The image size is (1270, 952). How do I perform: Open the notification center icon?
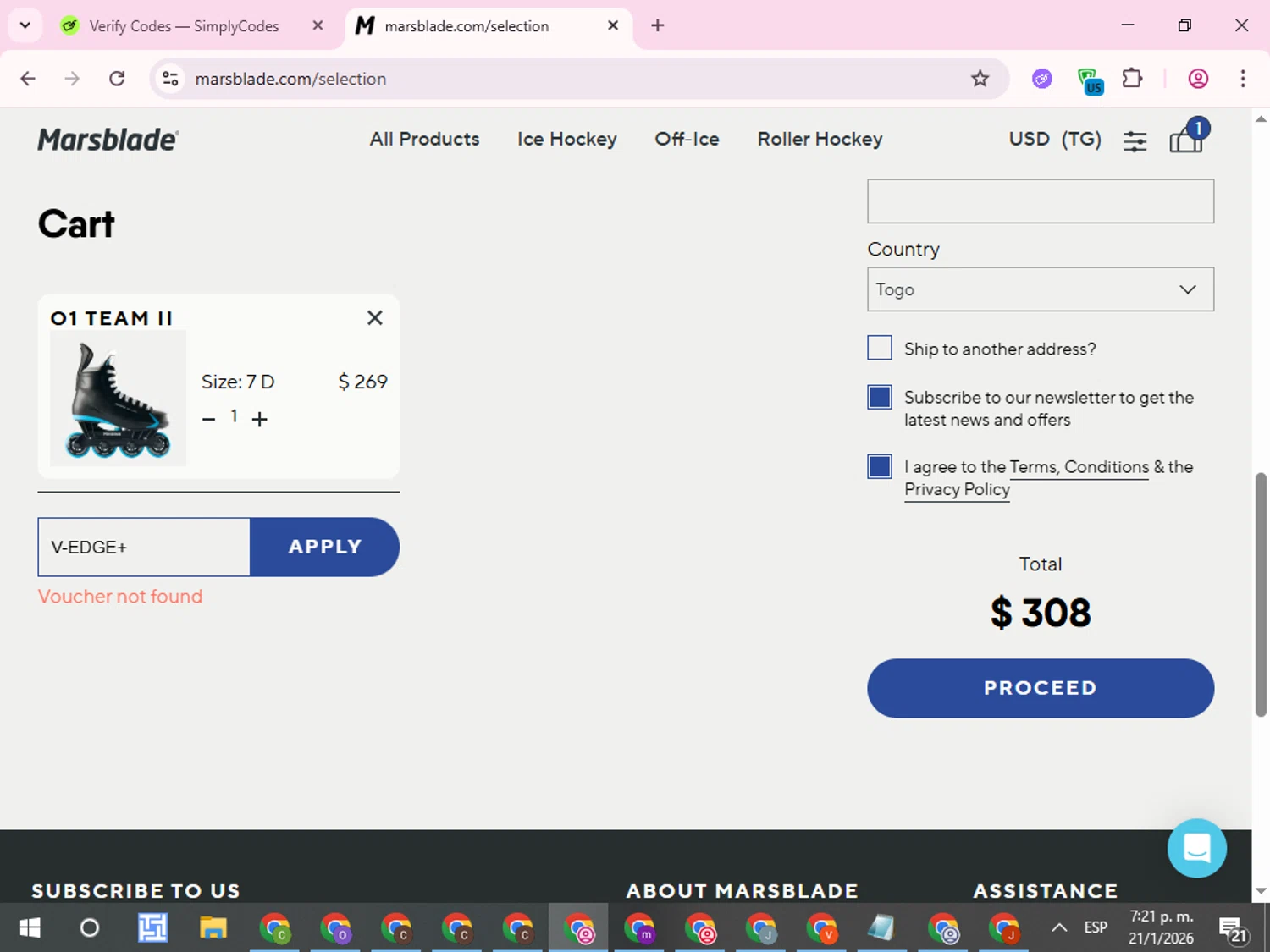[1234, 929]
